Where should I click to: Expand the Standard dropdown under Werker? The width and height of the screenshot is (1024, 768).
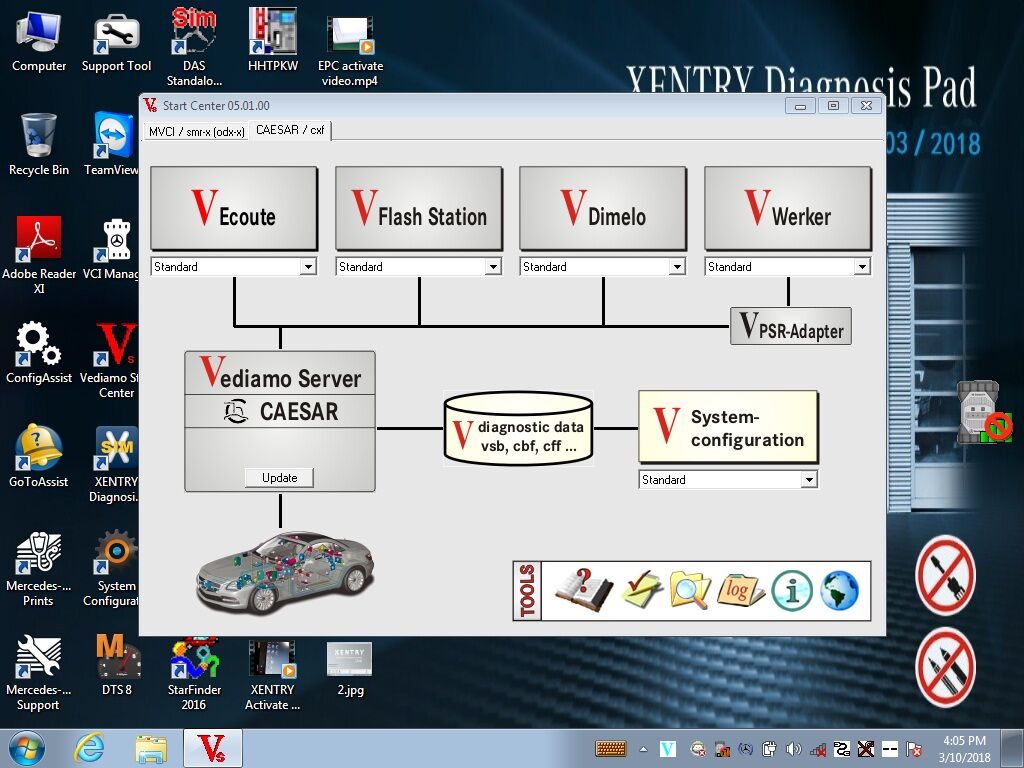click(862, 266)
